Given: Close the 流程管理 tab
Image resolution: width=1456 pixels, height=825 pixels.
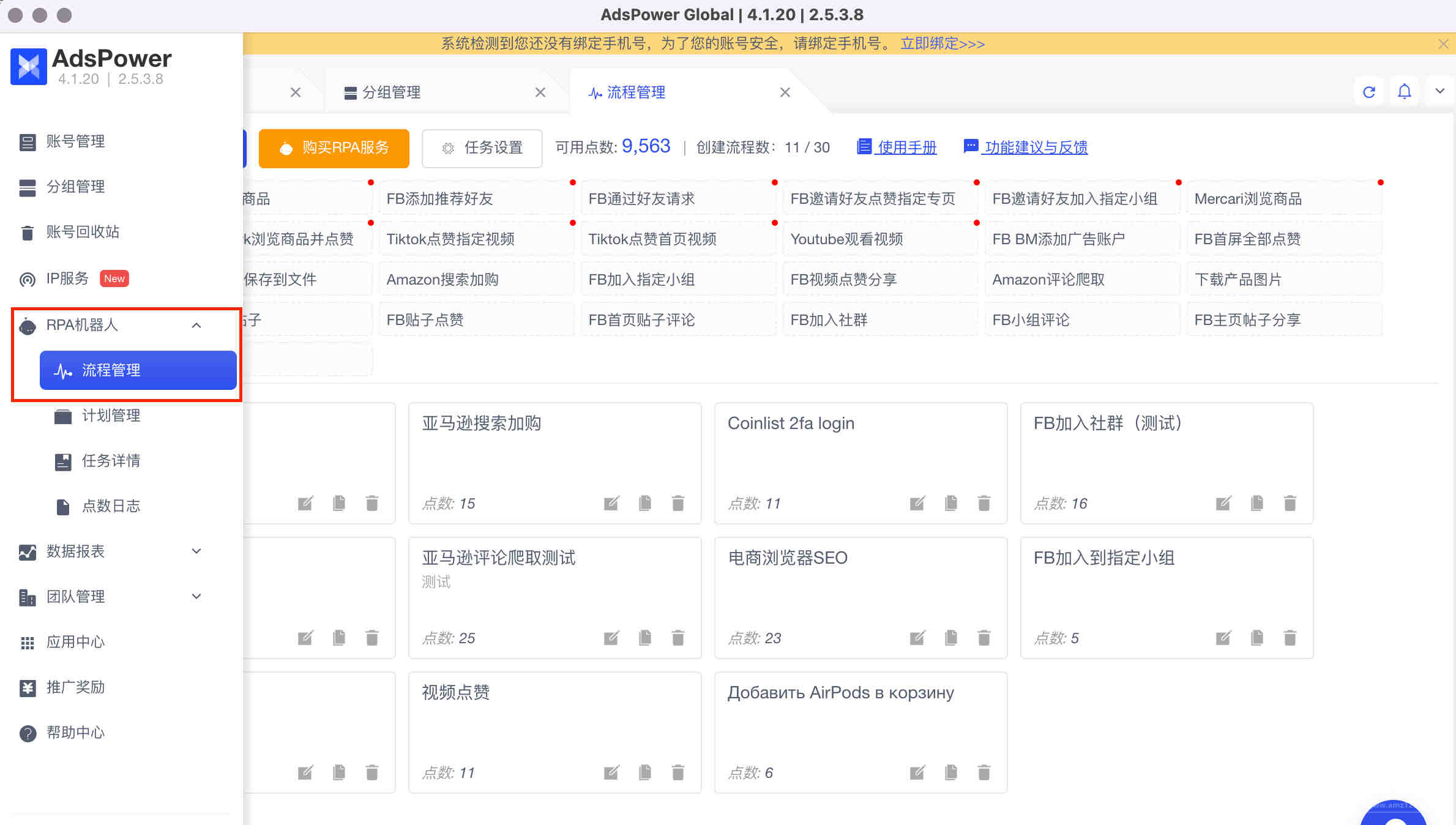Looking at the screenshot, I should [x=785, y=92].
